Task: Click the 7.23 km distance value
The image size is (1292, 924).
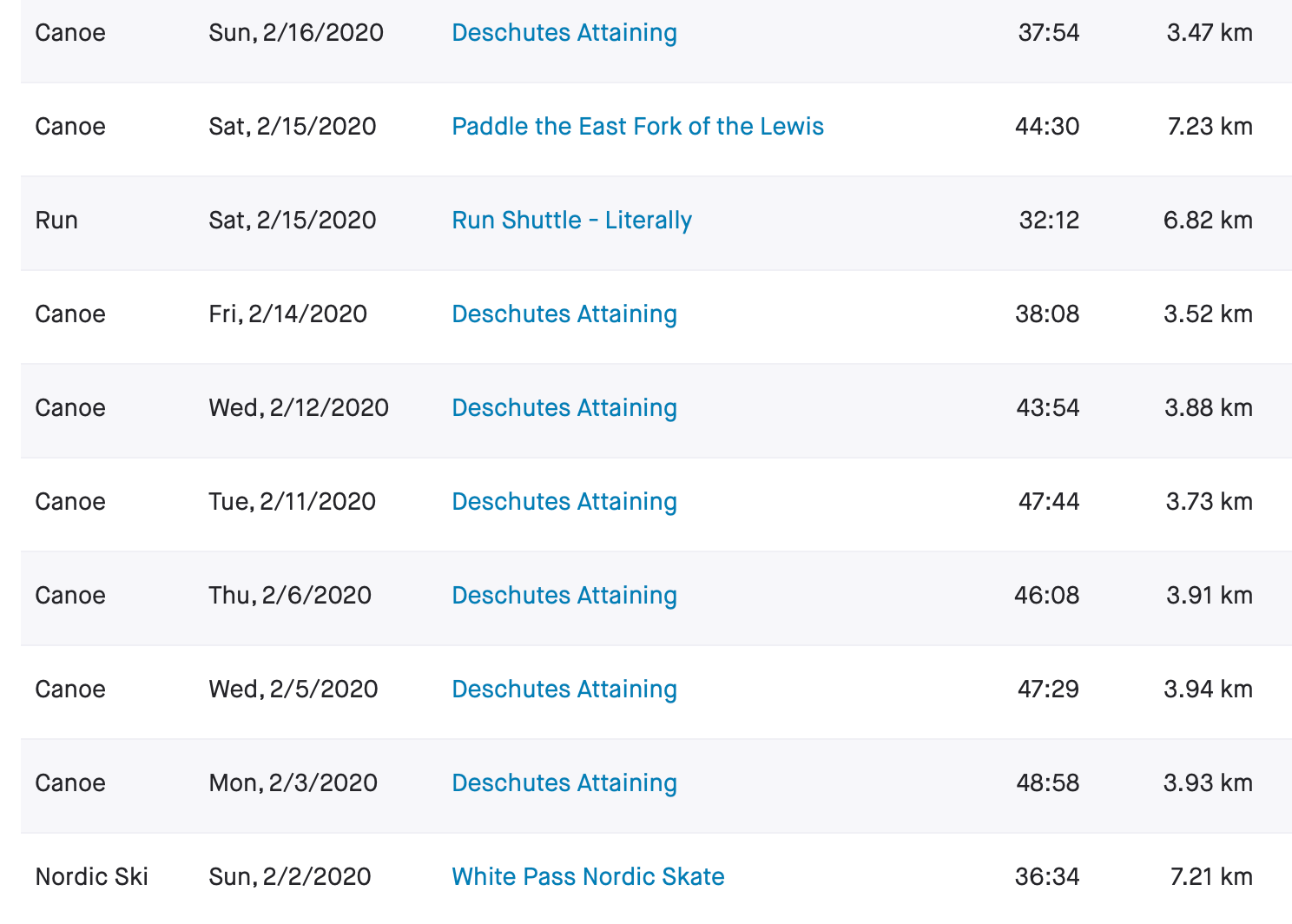Action: (1210, 127)
